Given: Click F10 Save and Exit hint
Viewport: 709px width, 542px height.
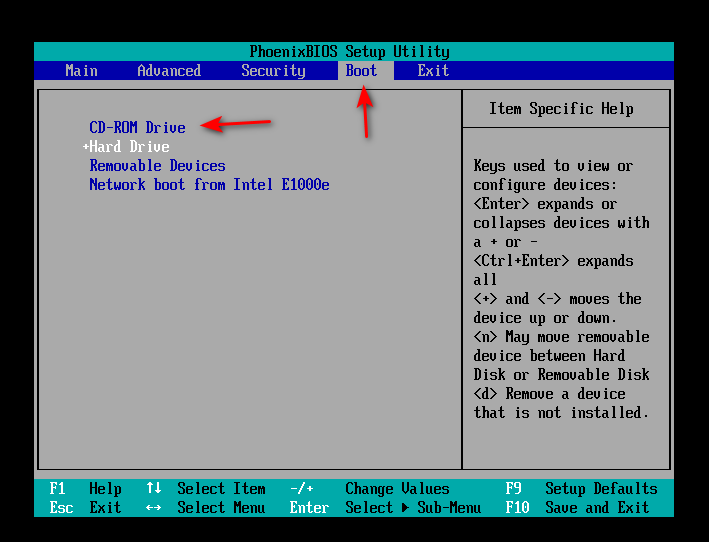Looking at the screenshot, I should (577, 507).
